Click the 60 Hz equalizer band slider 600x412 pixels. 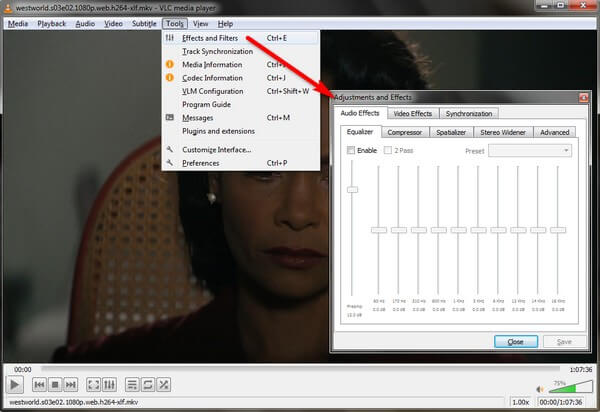point(379,230)
